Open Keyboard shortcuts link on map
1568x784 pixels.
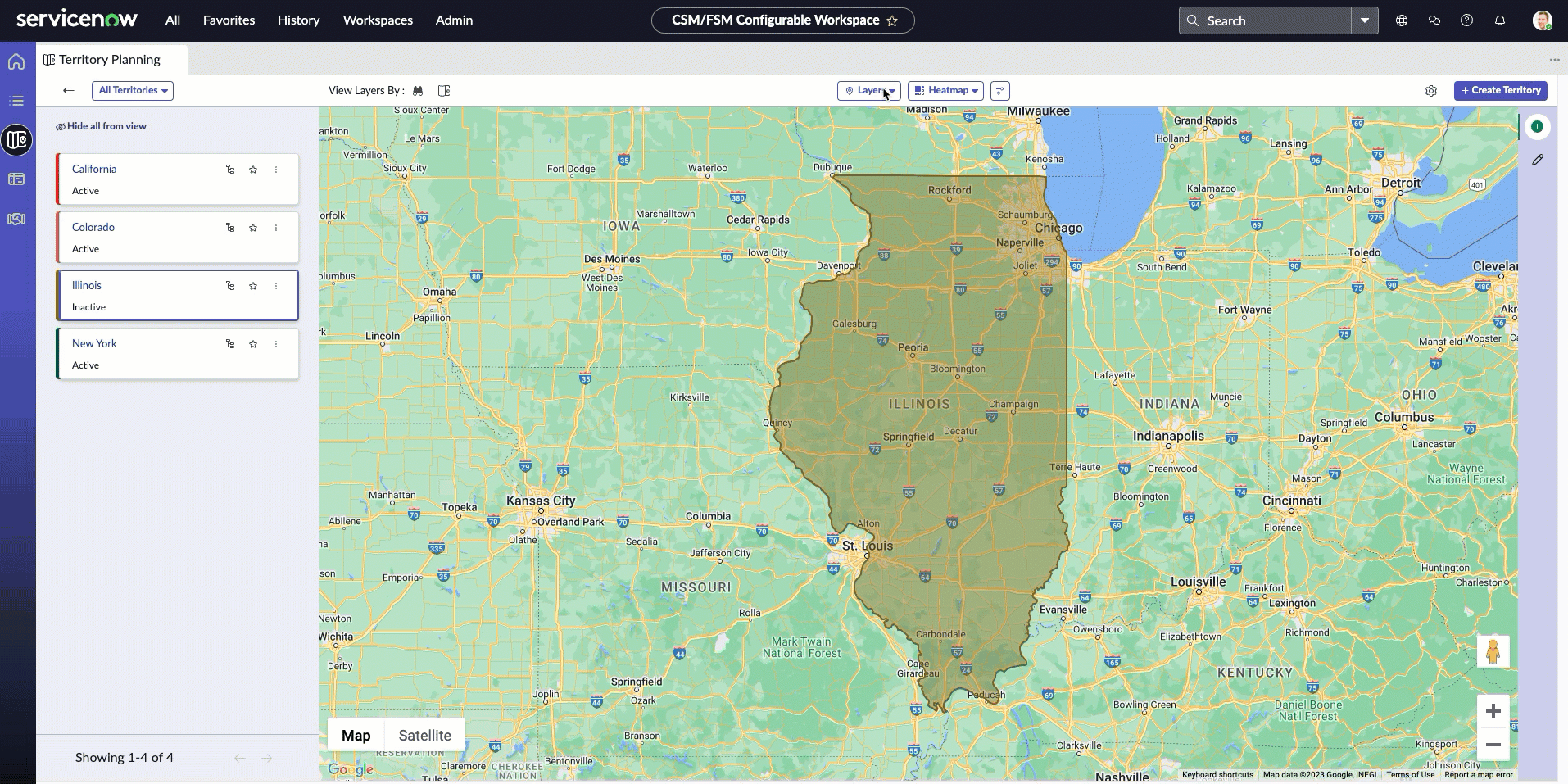[1217, 775]
